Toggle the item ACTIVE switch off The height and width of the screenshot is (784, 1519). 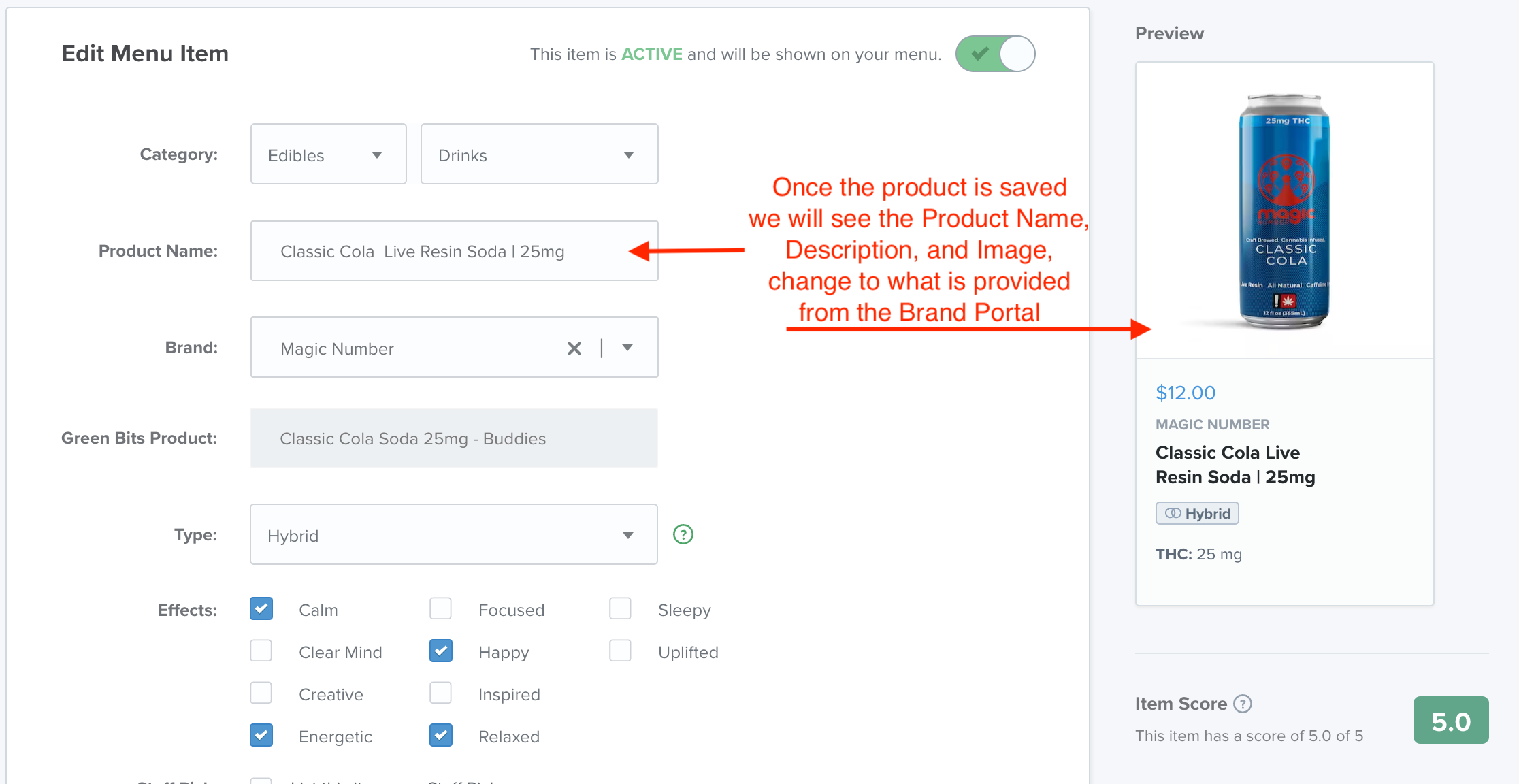click(x=995, y=54)
